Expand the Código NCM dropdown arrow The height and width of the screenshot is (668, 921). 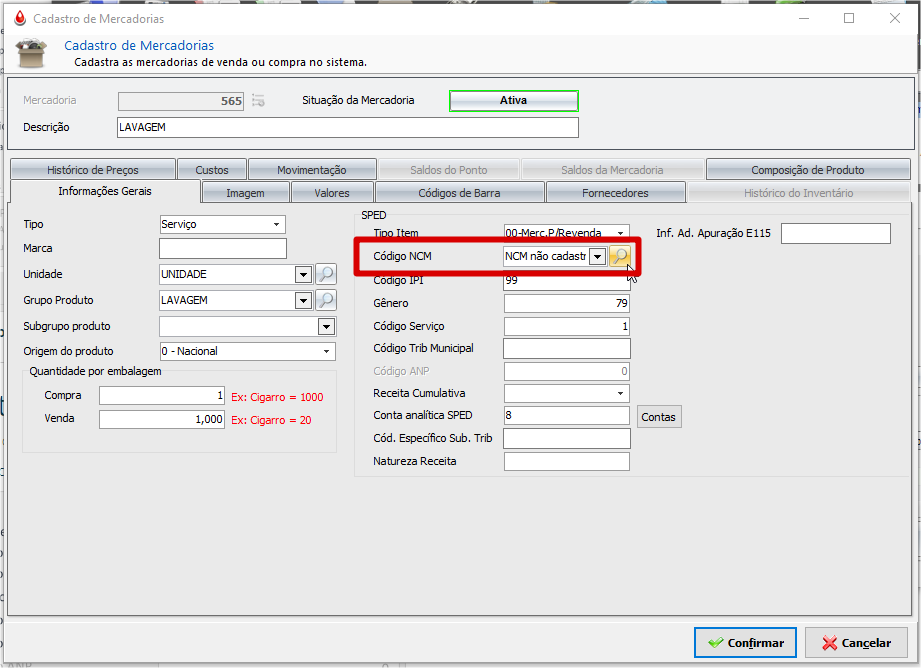click(x=597, y=257)
